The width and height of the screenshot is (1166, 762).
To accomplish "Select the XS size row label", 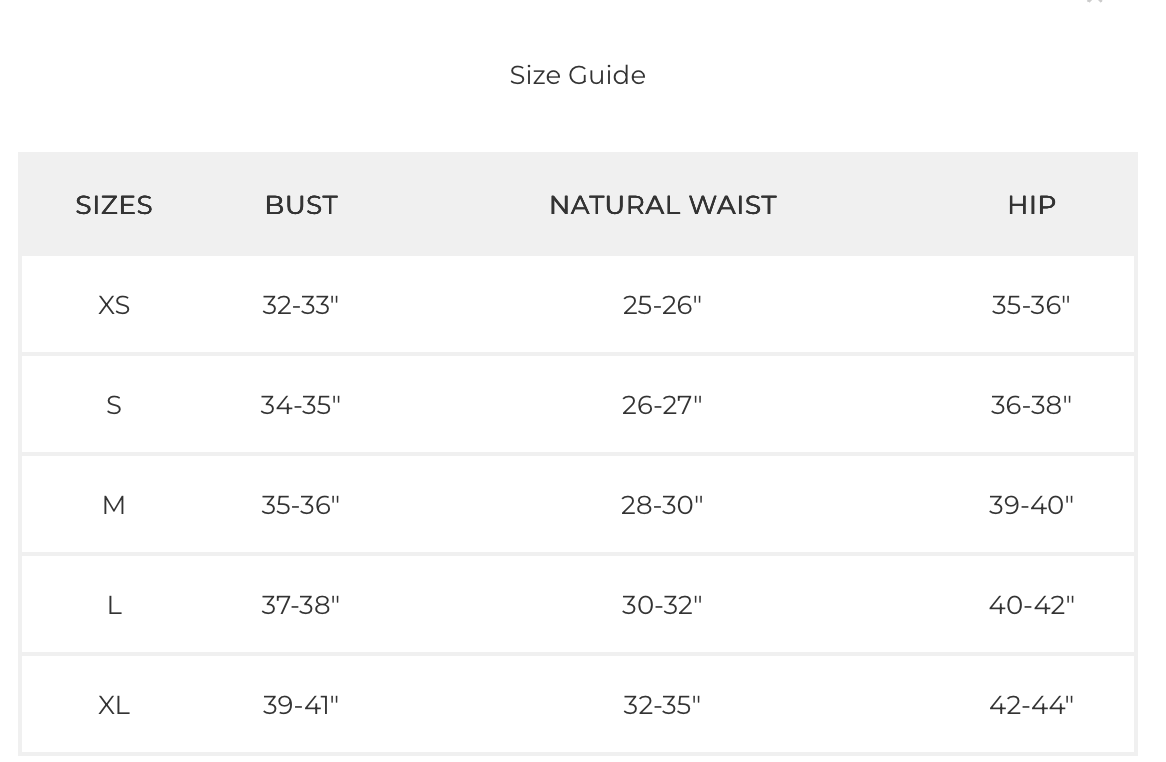I will [114, 305].
